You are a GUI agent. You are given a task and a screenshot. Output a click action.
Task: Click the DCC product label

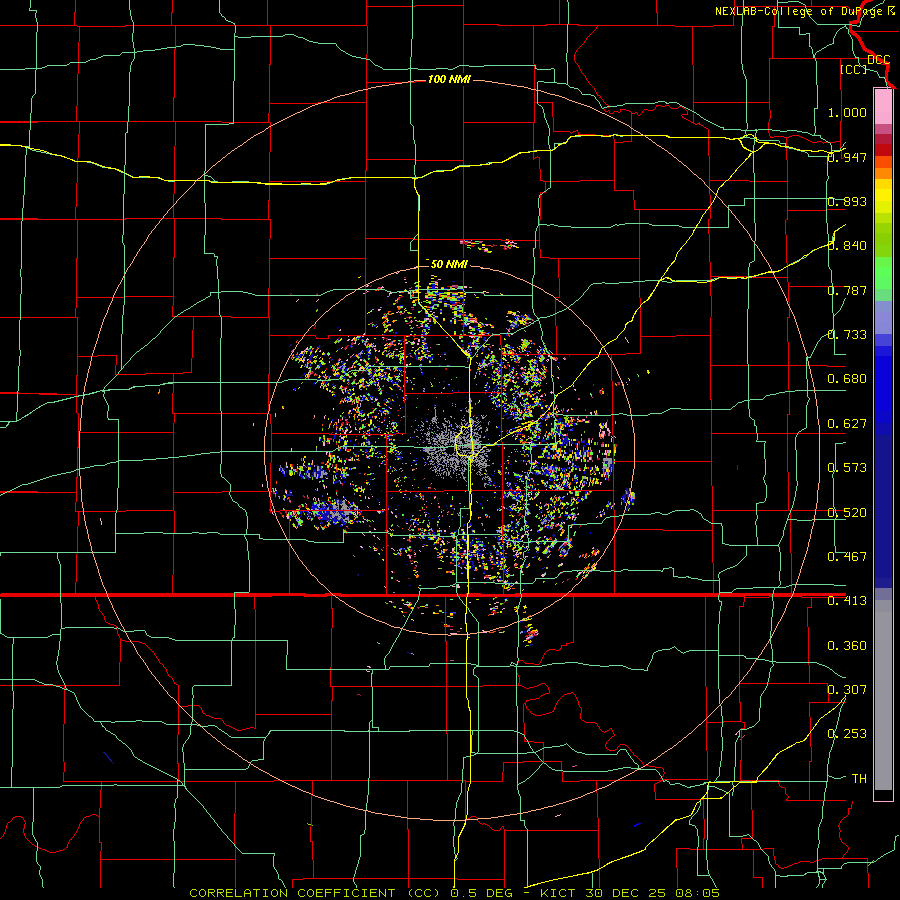point(878,60)
